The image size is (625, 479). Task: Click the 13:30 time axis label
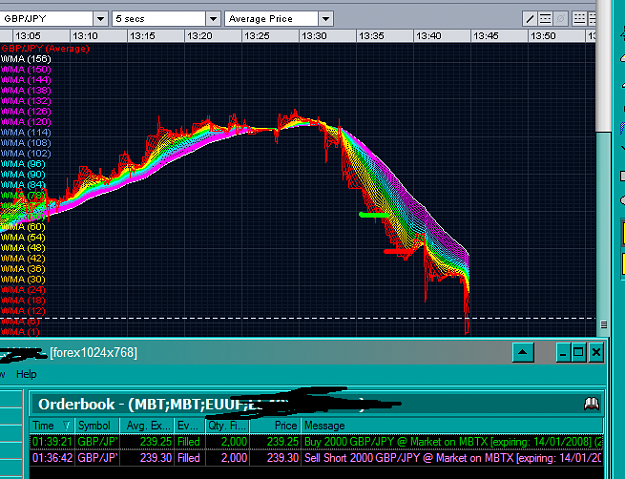coord(314,36)
